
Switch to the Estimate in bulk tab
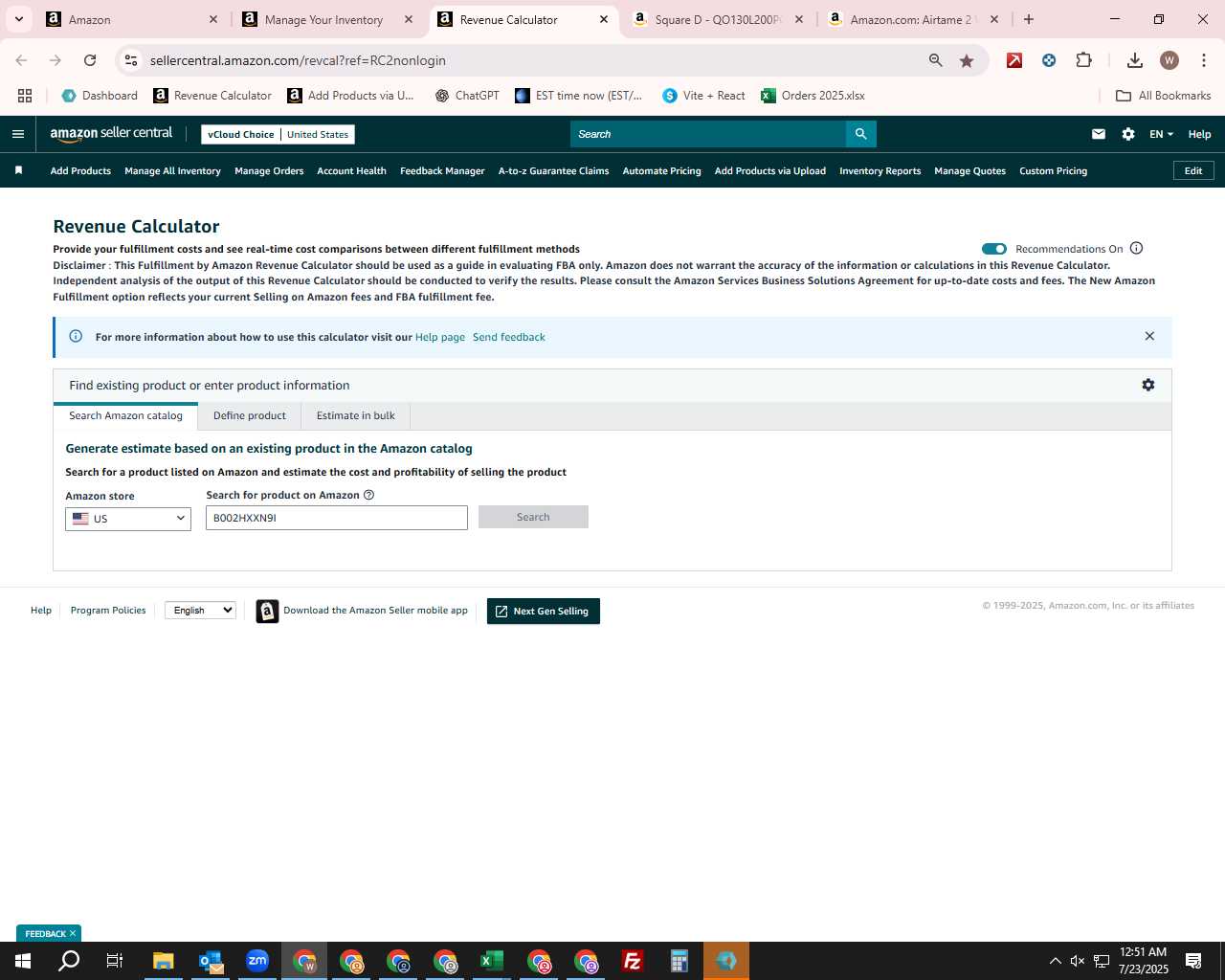(x=356, y=415)
